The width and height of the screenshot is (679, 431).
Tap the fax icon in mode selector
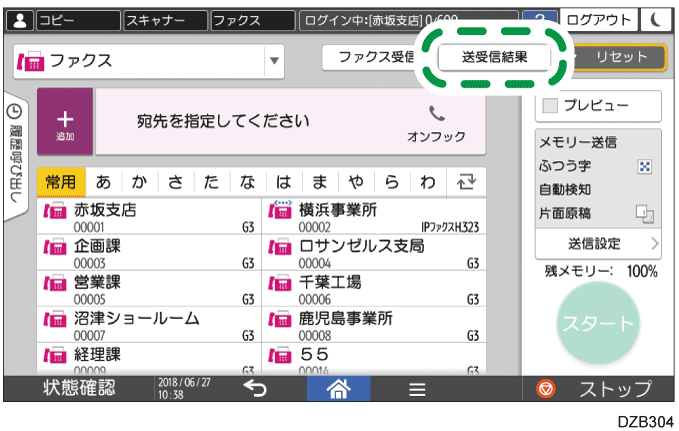pyautogui.click(x=30, y=61)
